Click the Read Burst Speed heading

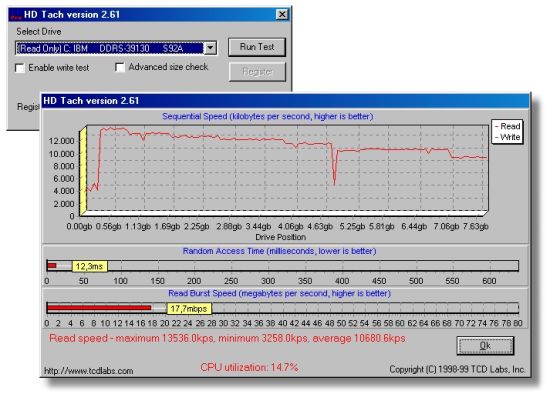click(x=280, y=293)
